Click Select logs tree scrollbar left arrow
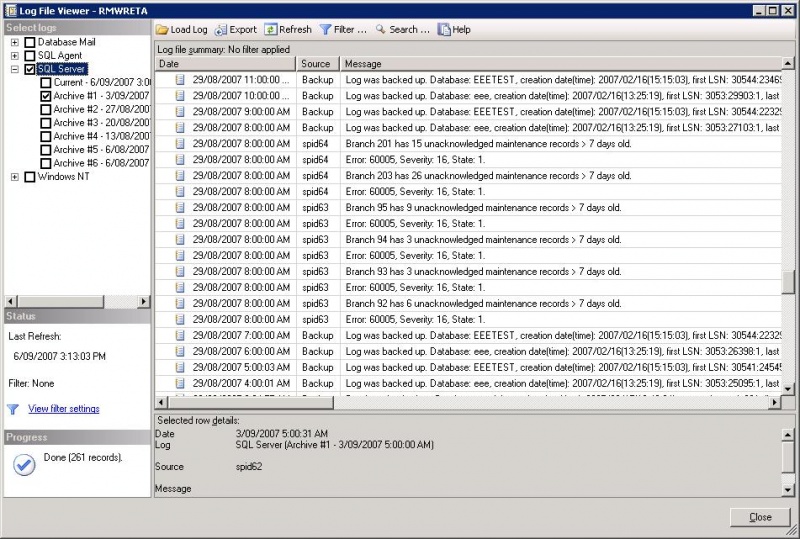 [11, 302]
